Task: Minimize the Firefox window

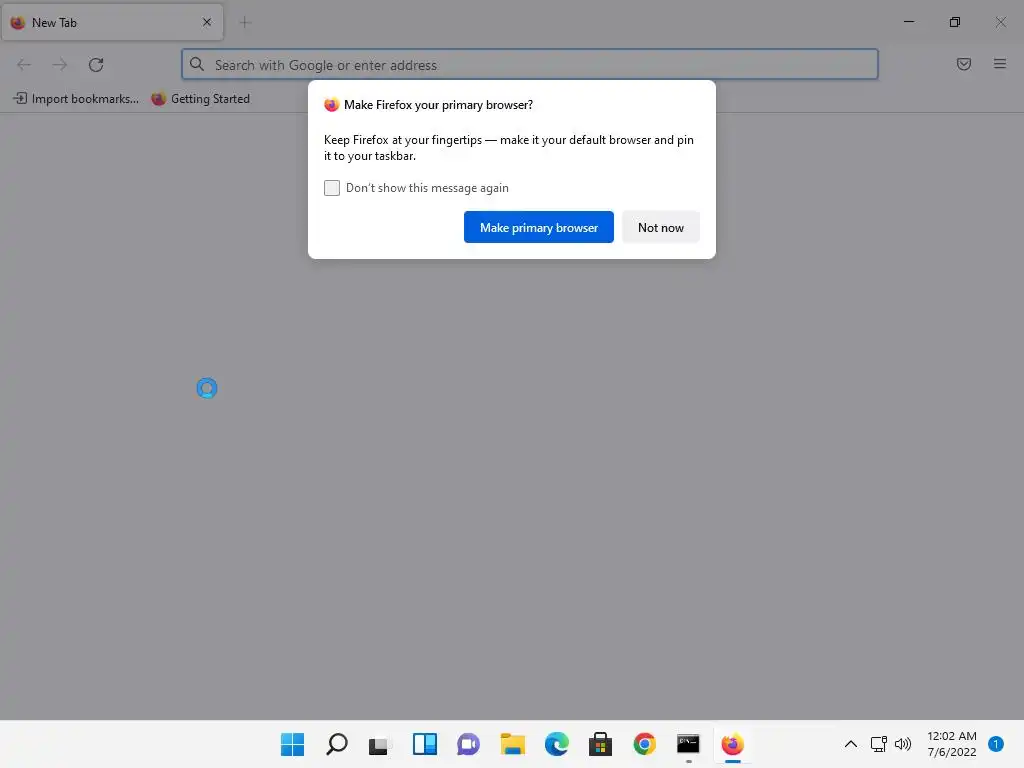Action: [908, 22]
